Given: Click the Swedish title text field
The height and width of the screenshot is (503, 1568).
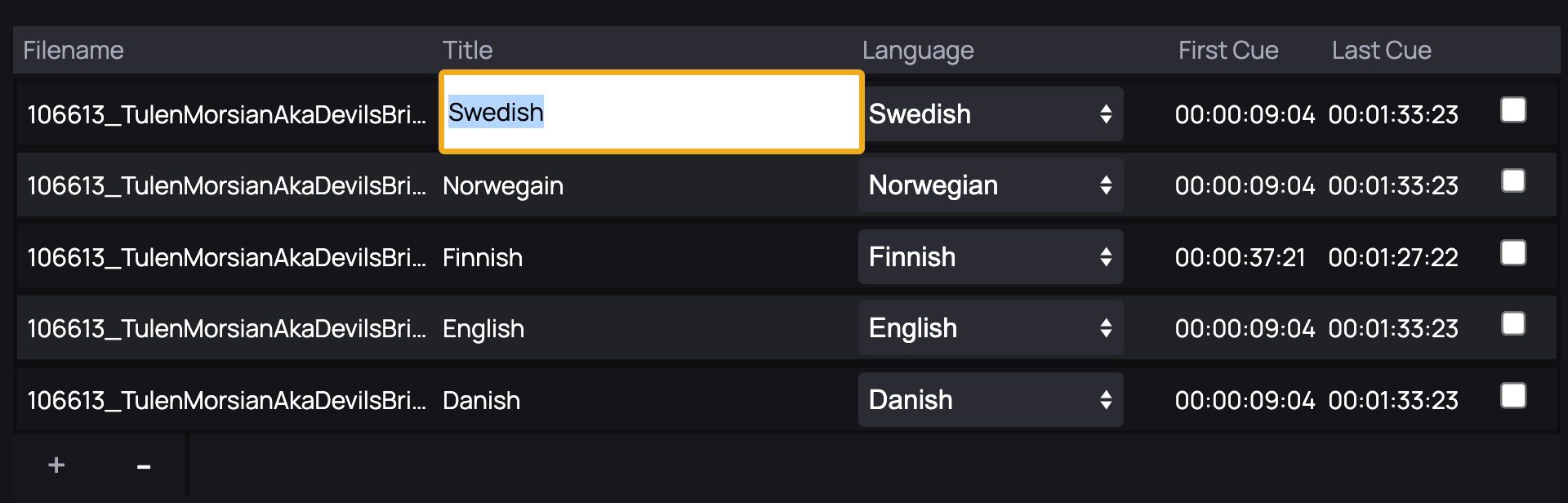Looking at the screenshot, I should [651, 112].
